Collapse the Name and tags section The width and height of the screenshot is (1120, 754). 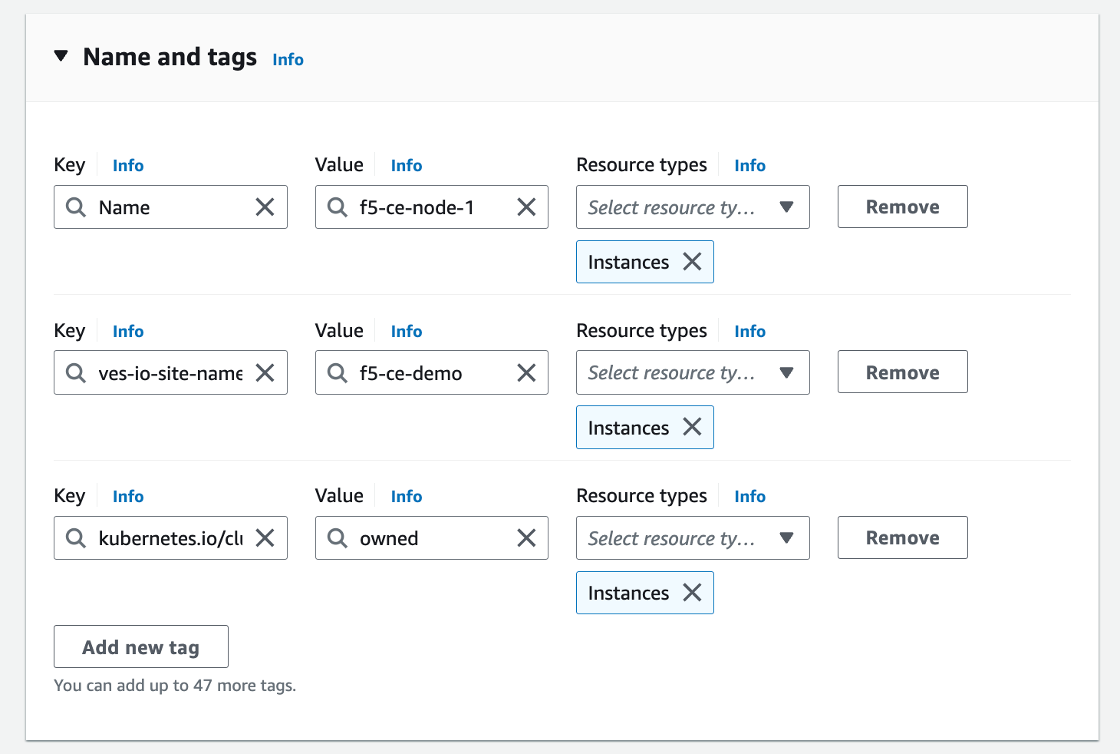pos(61,56)
